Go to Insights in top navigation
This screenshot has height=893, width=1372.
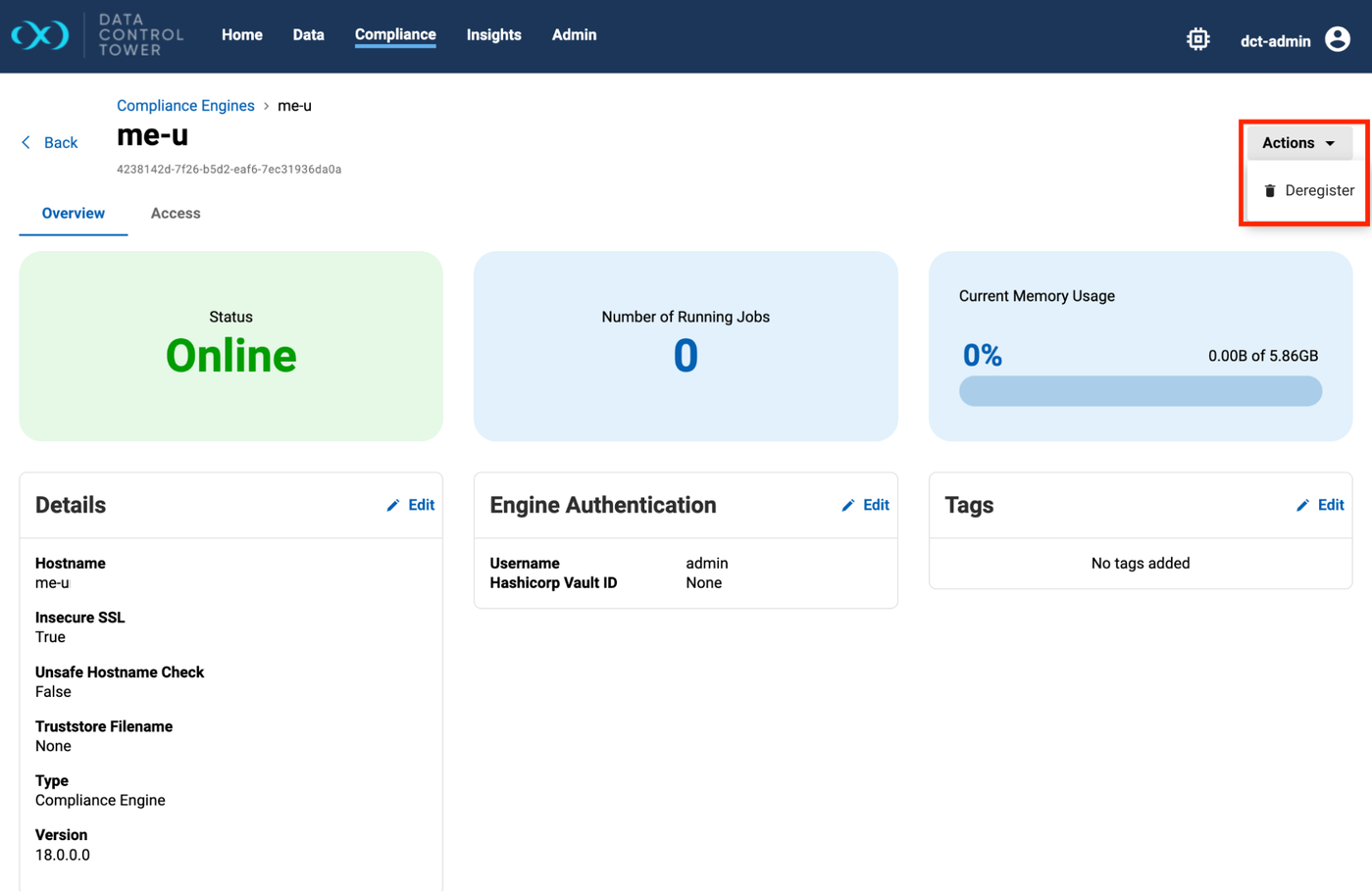click(x=493, y=35)
